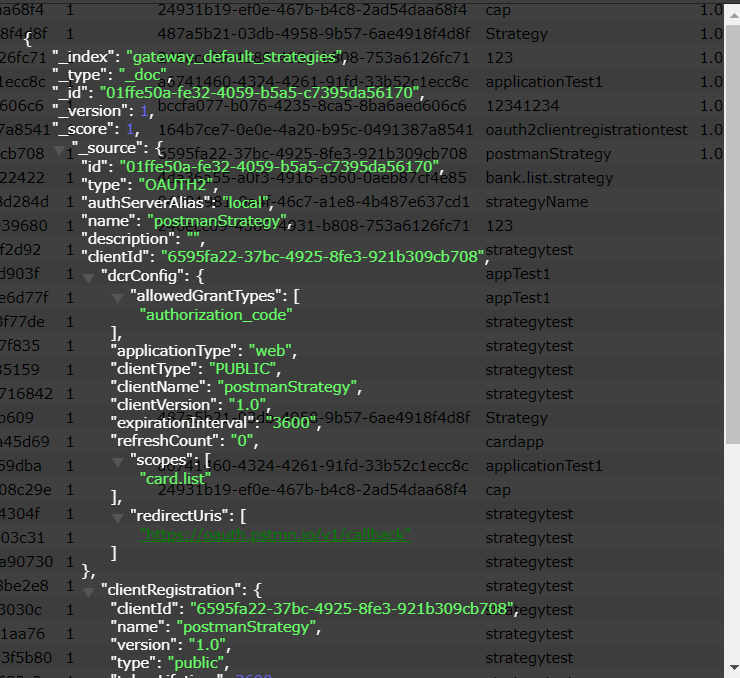Click the "oauth2clientregistrationtest" table cell
The width and height of the screenshot is (740, 678).
(586, 130)
